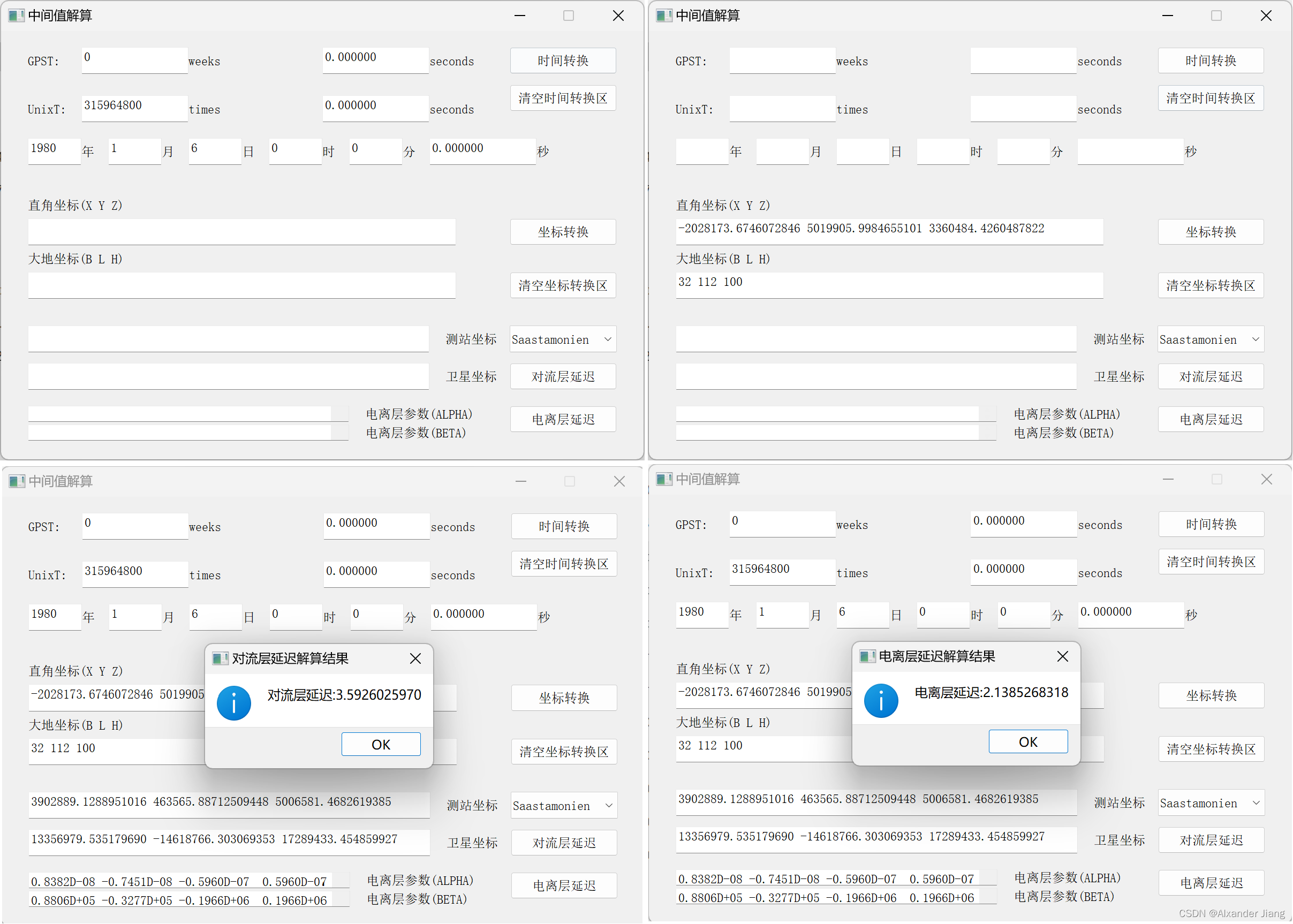Click 坐标转换 in window behind 对流层延迟解算结果 dialog
Screen dimensions: 1293x924
(564, 698)
